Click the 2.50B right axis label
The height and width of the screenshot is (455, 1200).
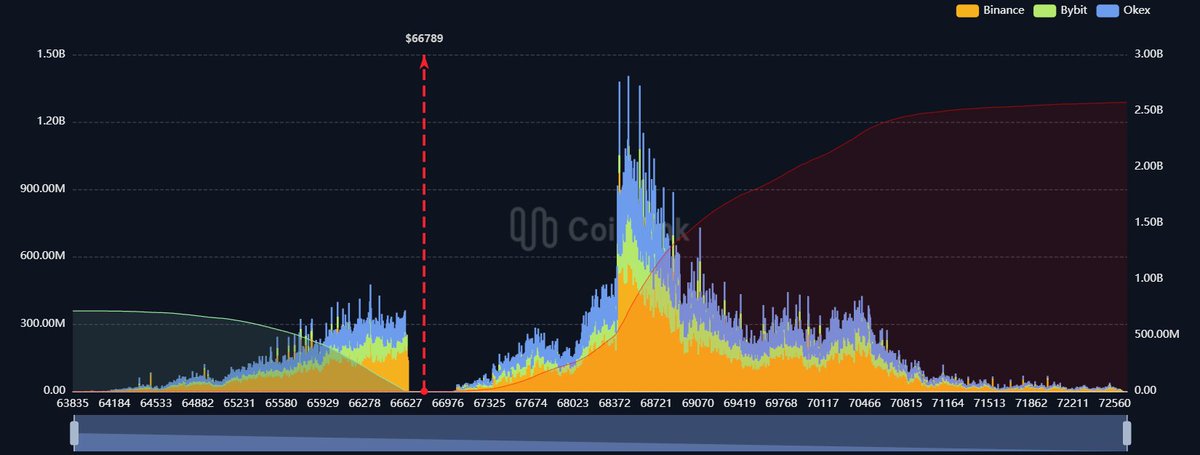(1147, 111)
